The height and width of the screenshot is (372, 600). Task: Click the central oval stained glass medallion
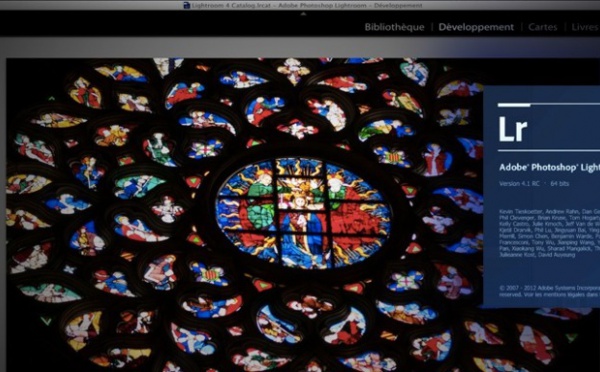303,212
